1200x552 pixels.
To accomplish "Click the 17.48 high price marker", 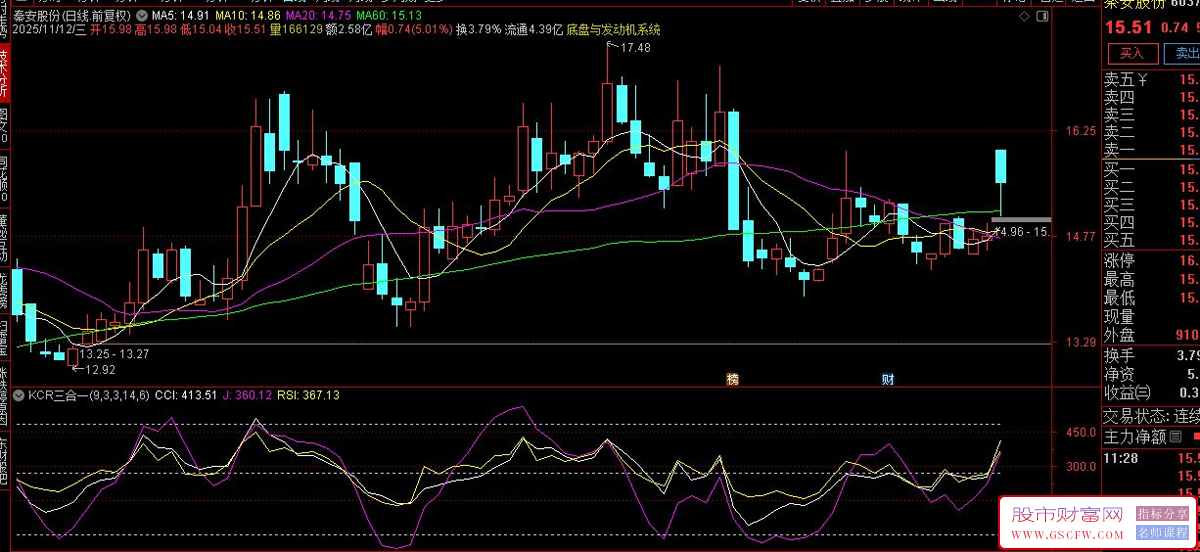I will tap(635, 47).
